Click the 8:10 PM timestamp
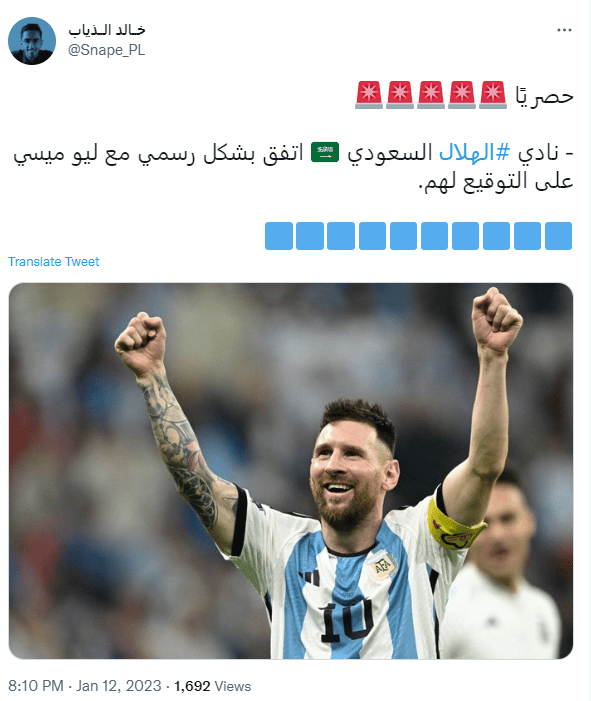 [36, 686]
